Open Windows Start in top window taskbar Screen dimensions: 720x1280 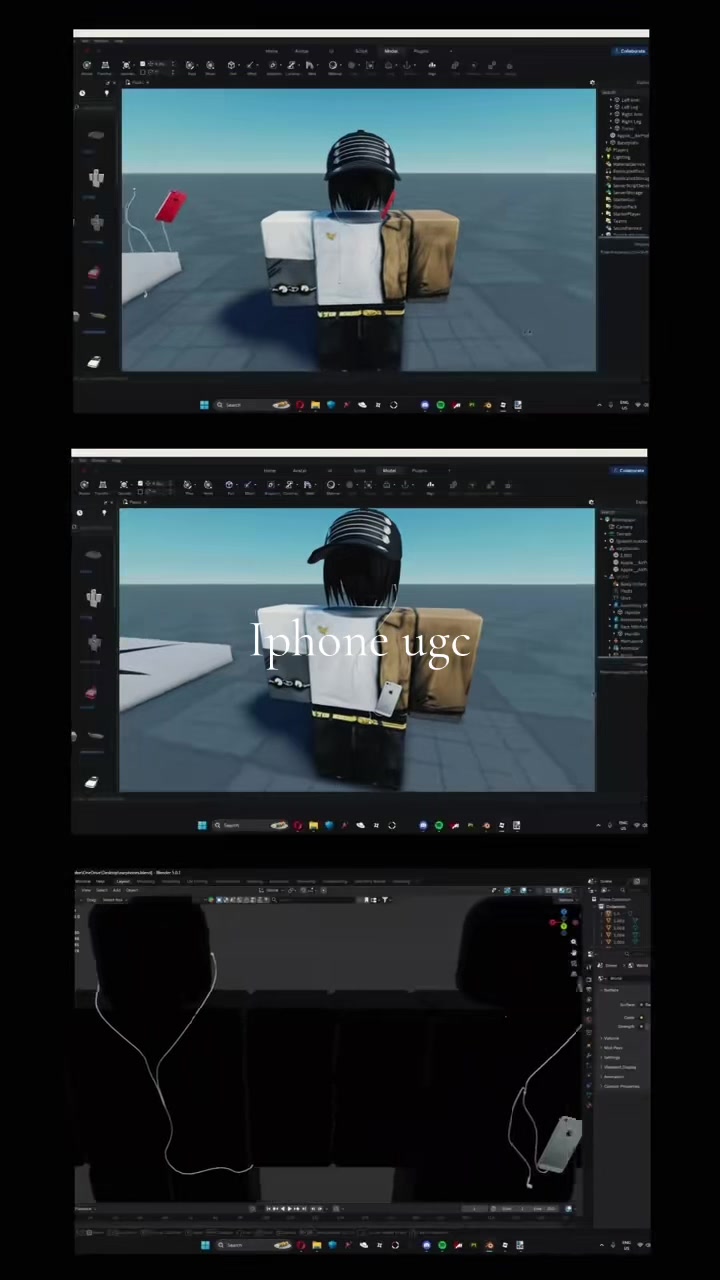click(x=204, y=405)
